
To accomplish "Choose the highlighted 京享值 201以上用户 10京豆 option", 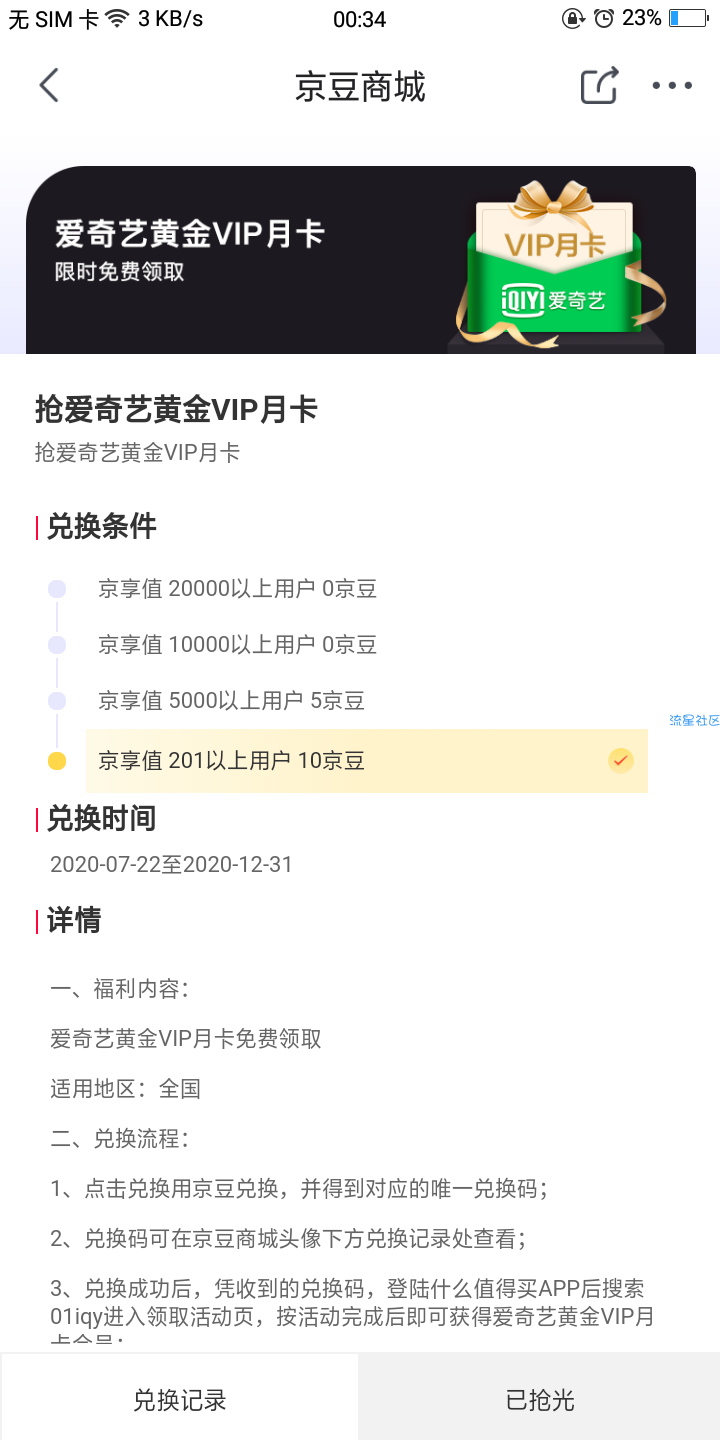I will (367, 761).
